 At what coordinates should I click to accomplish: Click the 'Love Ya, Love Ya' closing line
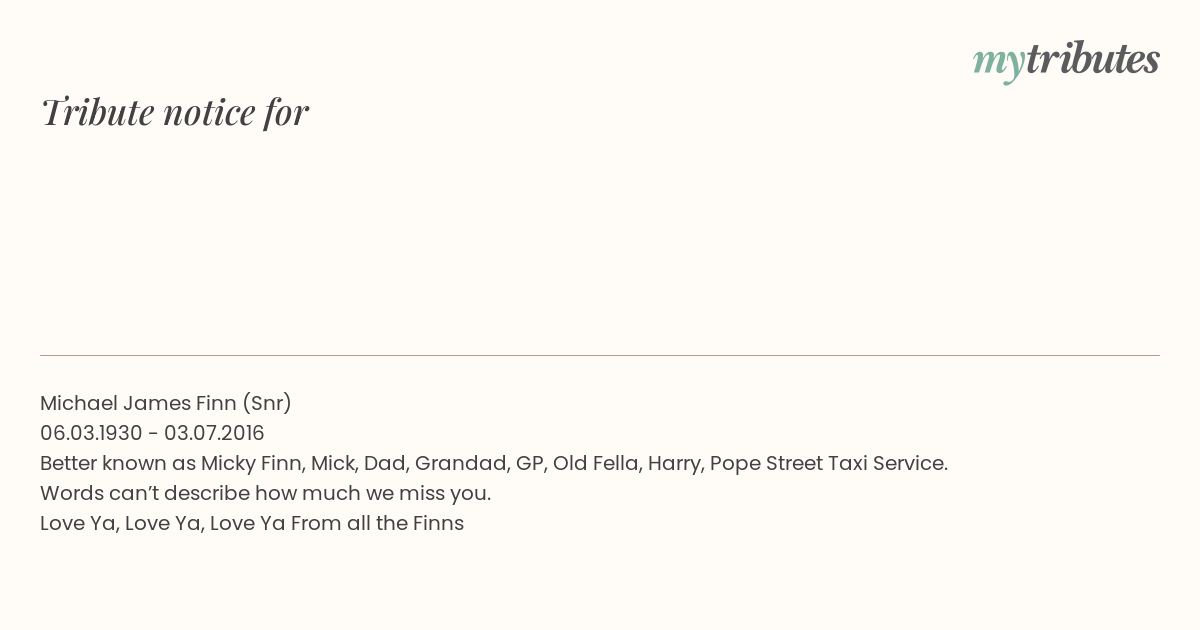[x=252, y=523]
